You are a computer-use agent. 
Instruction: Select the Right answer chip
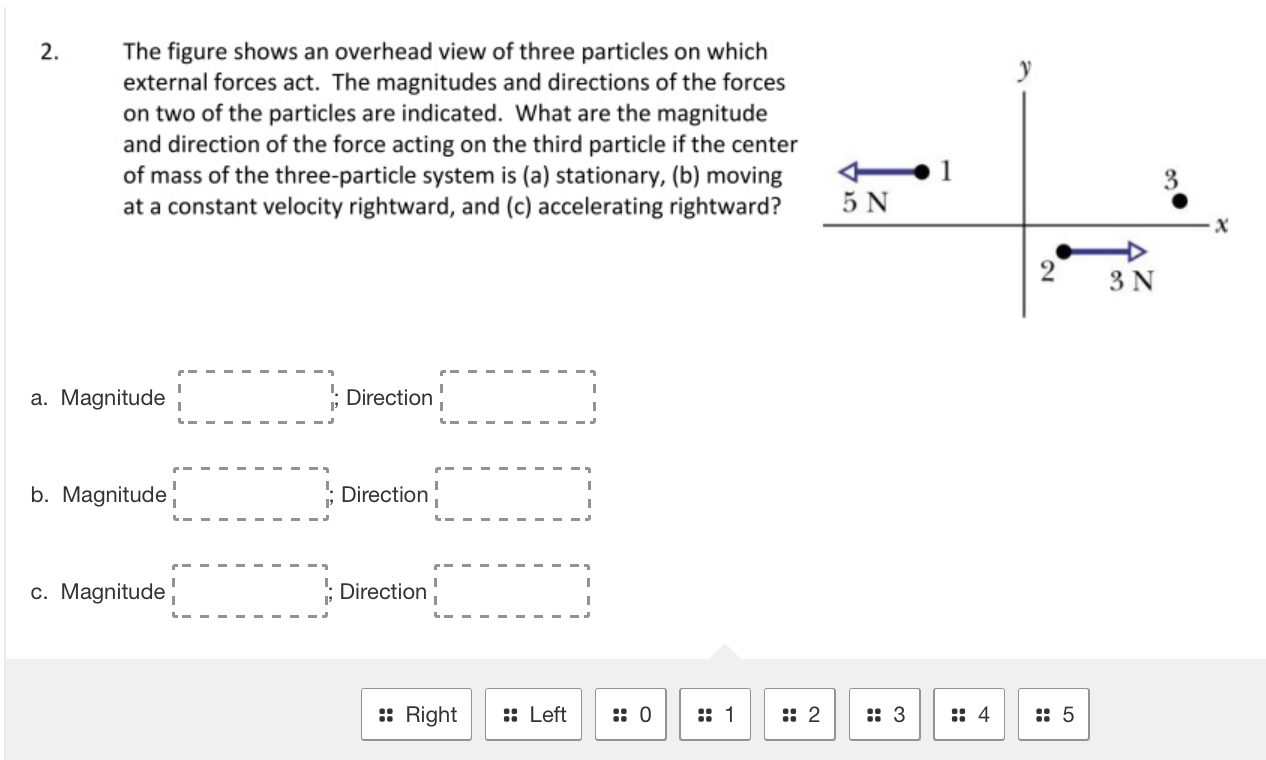pyautogui.click(x=416, y=713)
